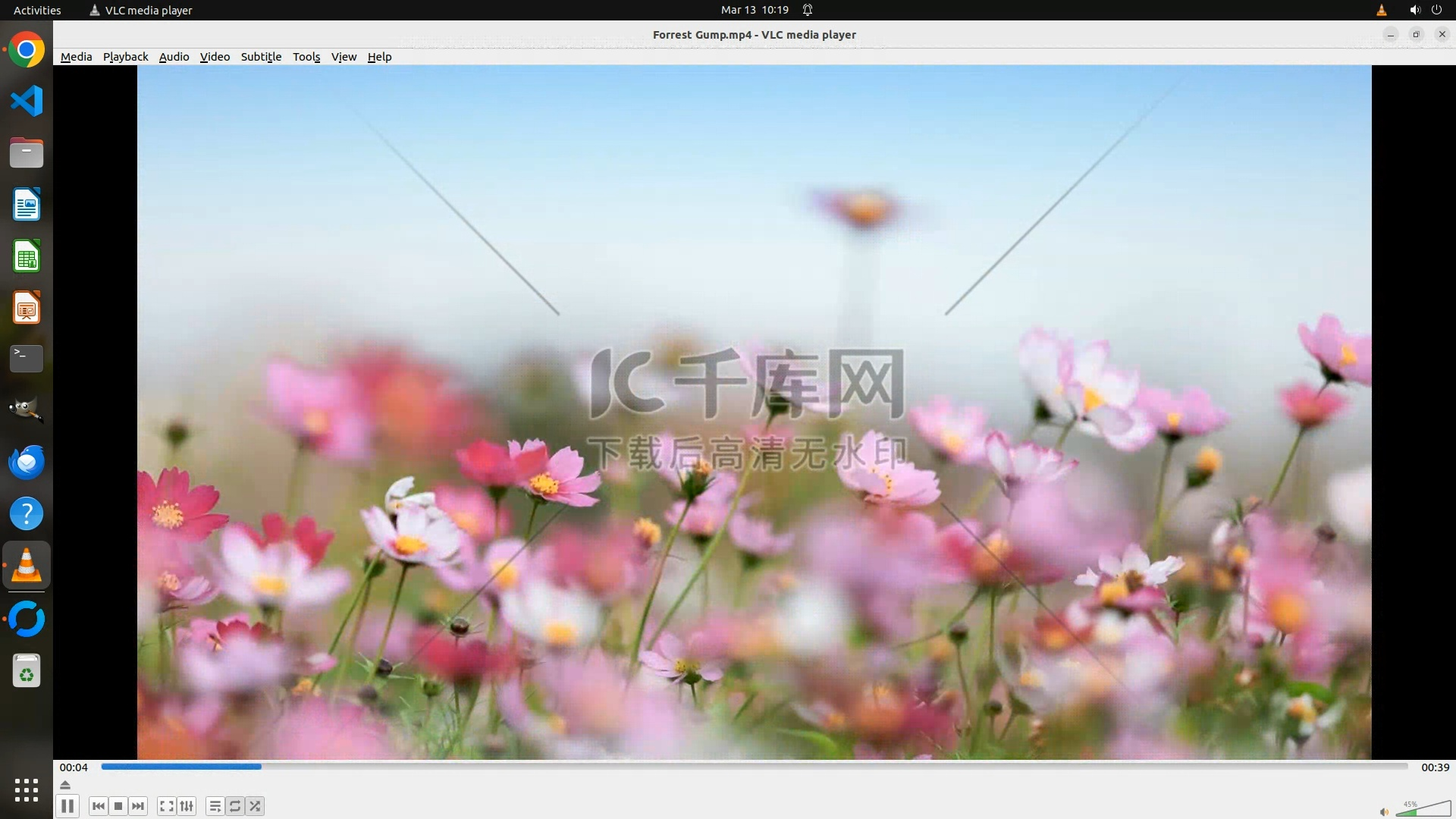Click the eject icon above pause
Viewport: 1456px width, 819px height.
point(65,785)
